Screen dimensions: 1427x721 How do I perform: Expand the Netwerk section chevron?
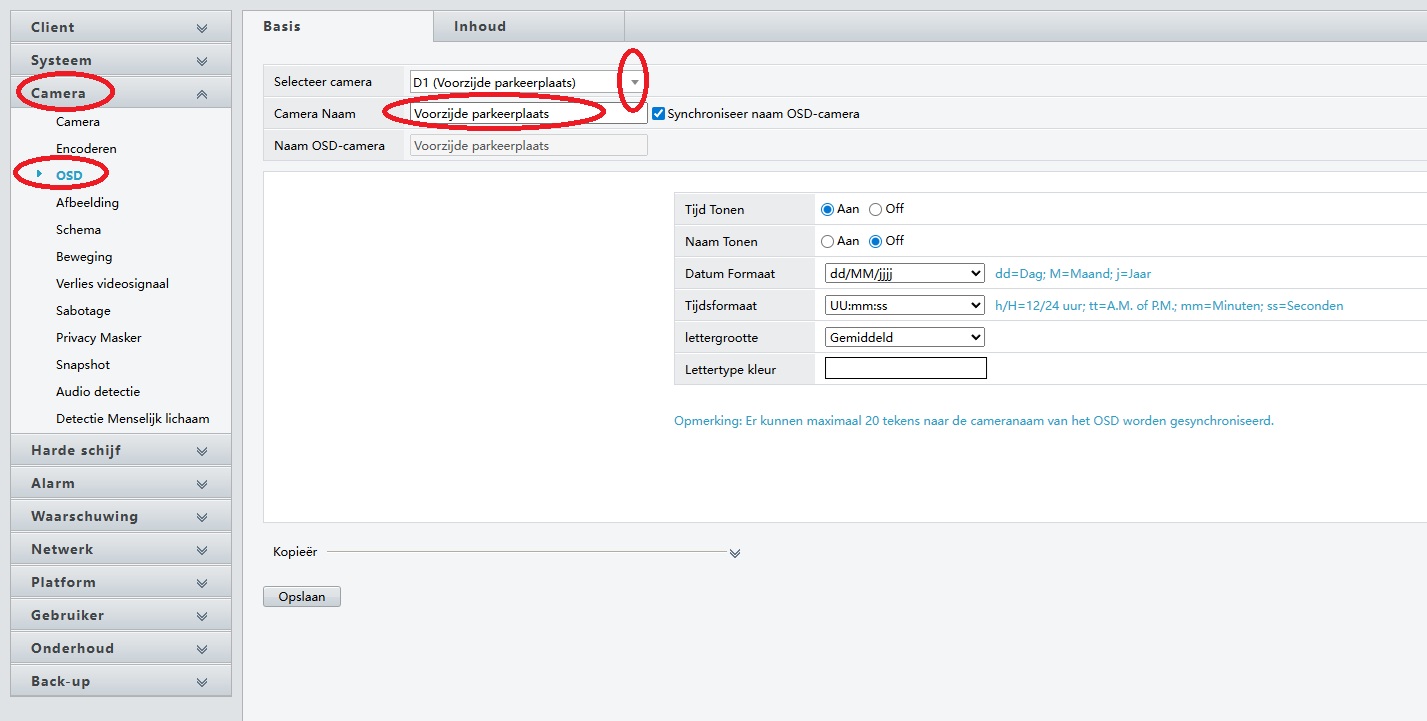point(202,550)
